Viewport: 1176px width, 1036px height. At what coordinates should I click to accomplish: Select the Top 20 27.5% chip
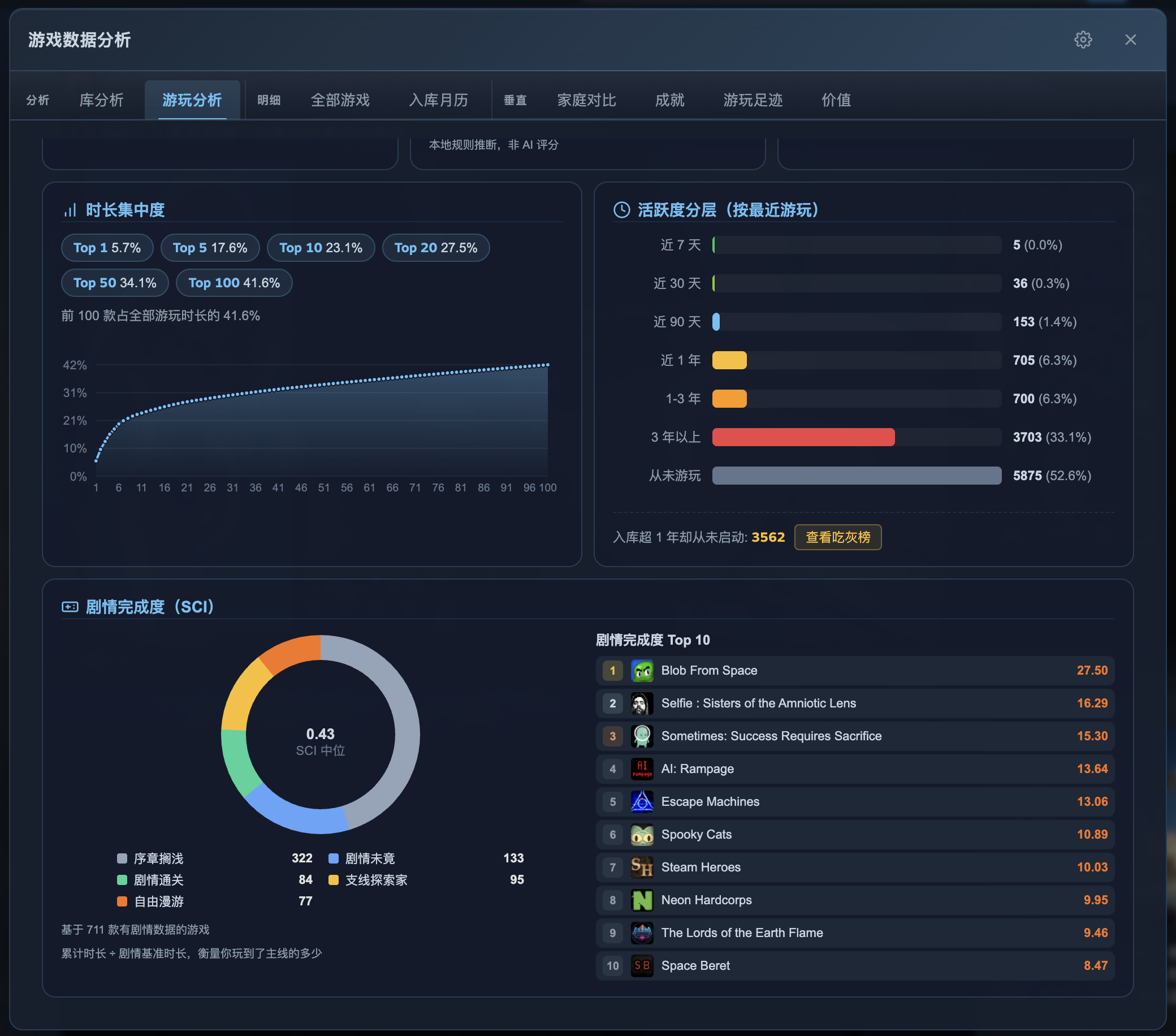pyautogui.click(x=435, y=248)
